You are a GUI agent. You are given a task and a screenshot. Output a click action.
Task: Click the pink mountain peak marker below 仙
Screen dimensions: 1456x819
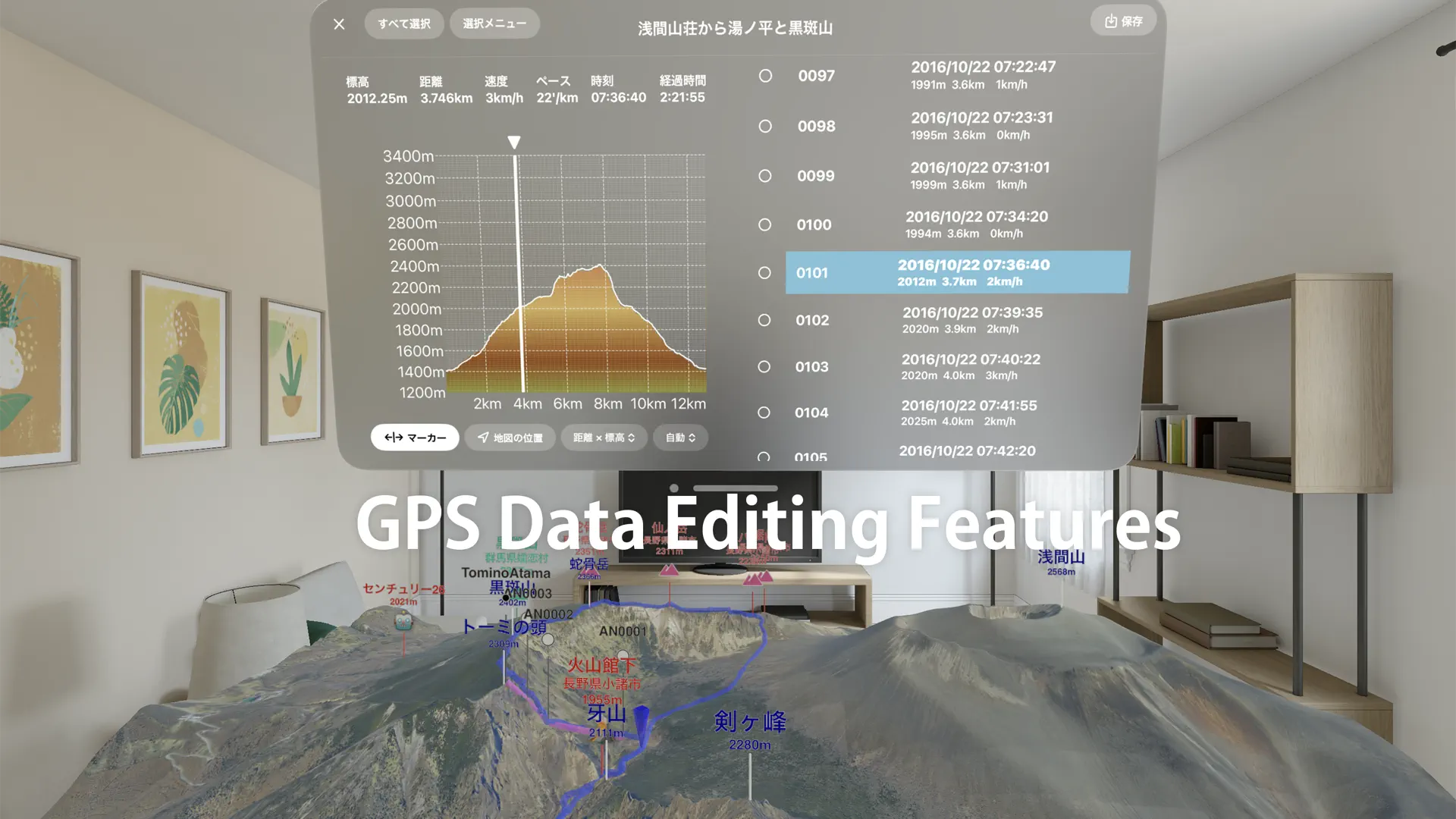pyautogui.click(x=669, y=570)
